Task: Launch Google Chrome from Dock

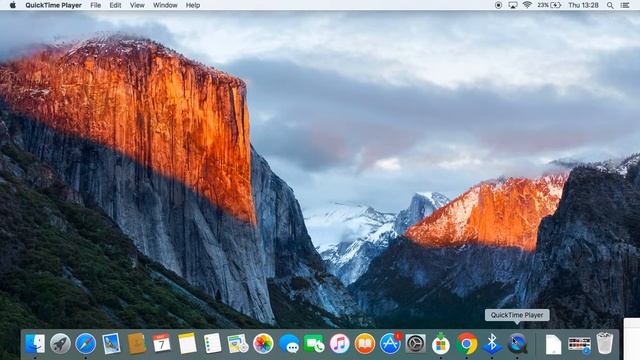Action: click(x=467, y=344)
